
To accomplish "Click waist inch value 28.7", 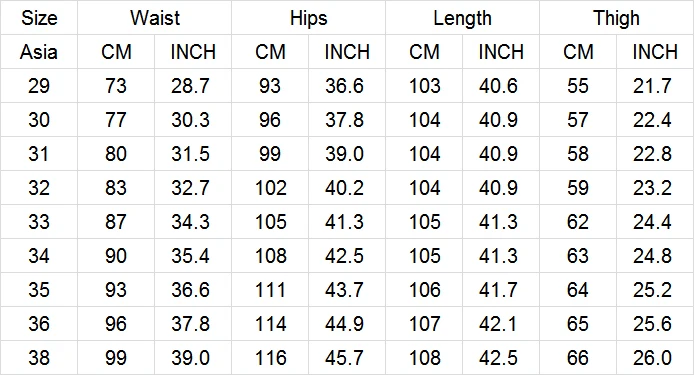I will pos(190,86).
